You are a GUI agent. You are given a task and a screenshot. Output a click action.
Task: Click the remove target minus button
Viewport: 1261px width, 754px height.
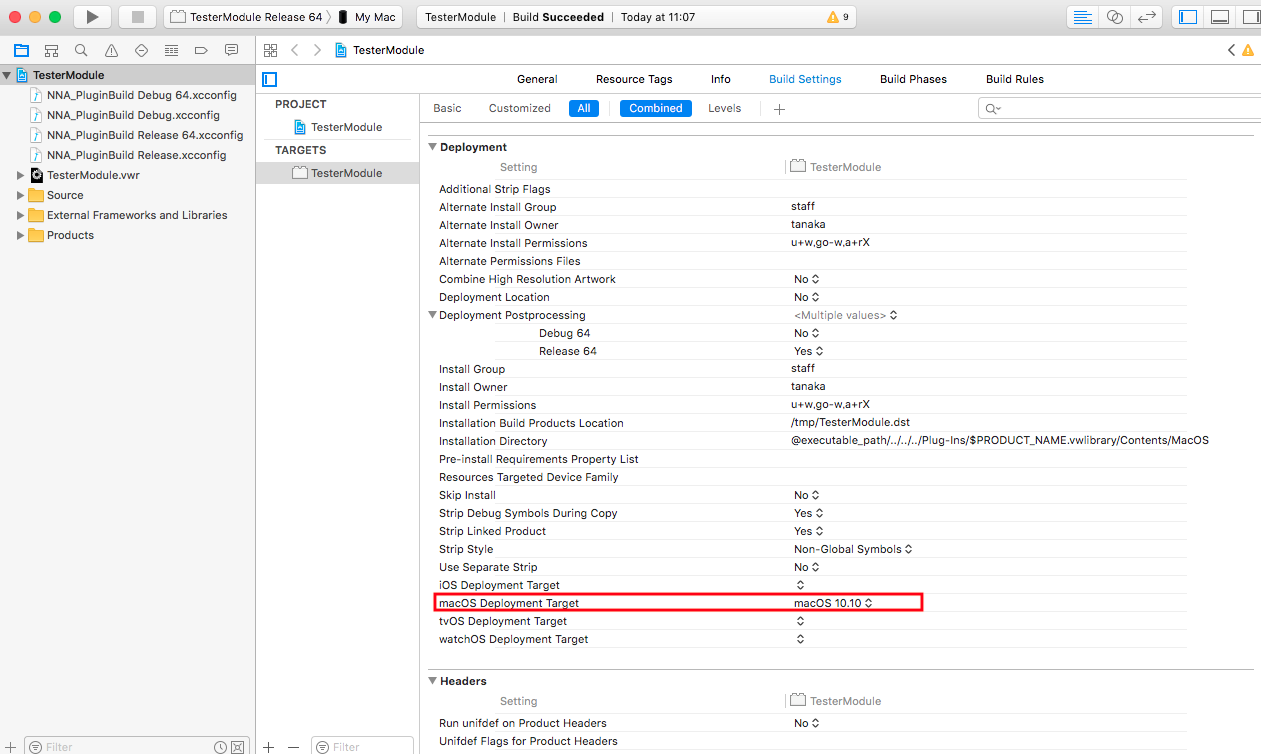[293, 747]
